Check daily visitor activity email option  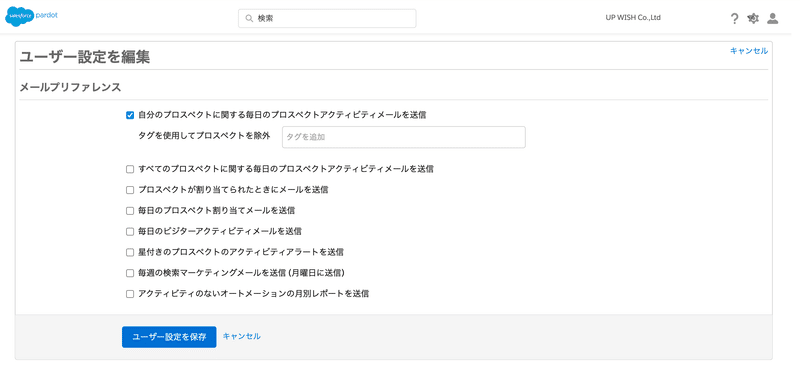click(130, 231)
